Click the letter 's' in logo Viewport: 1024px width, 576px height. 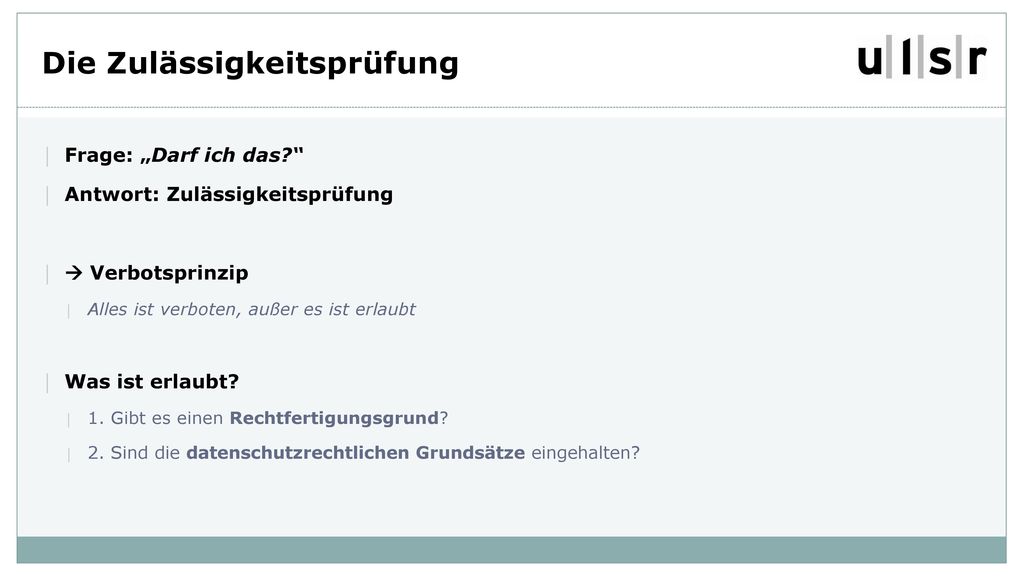click(940, 60)
